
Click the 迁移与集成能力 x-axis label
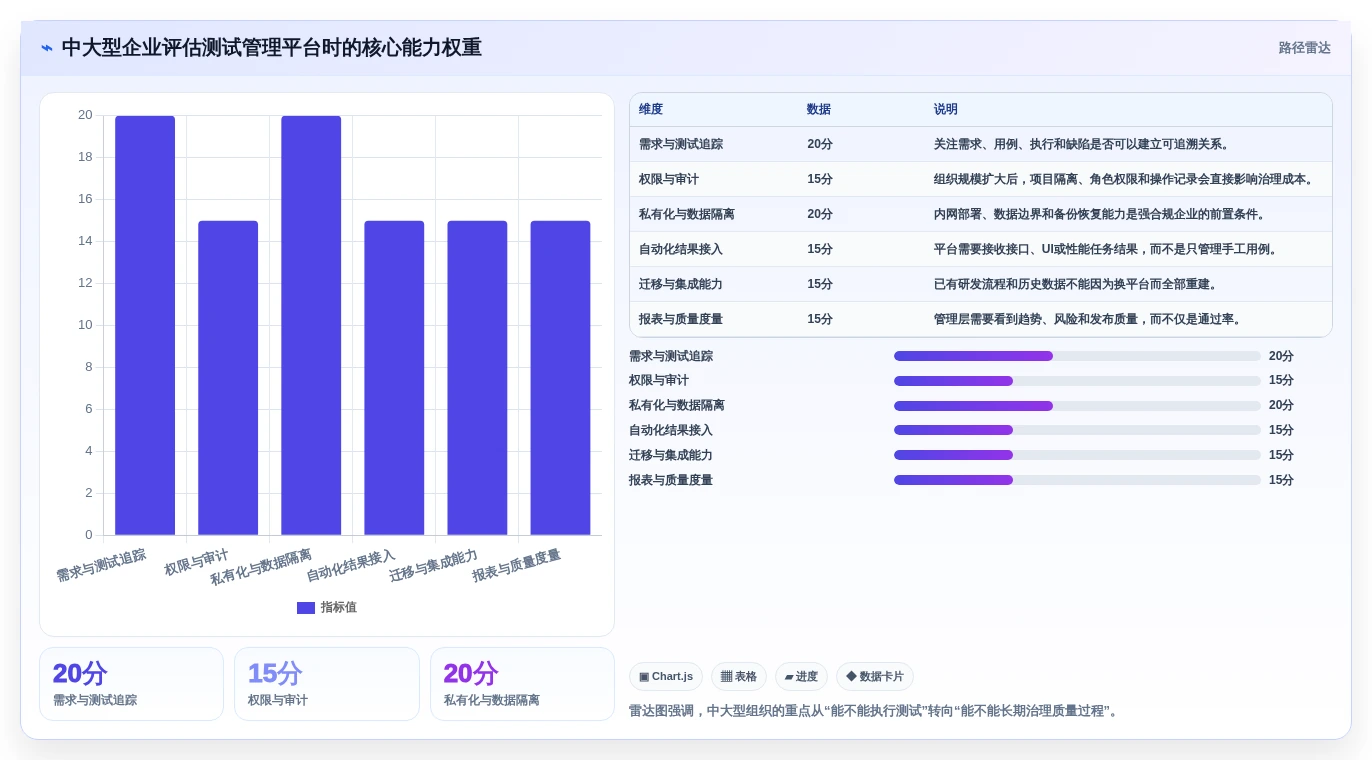click(433, 566)
